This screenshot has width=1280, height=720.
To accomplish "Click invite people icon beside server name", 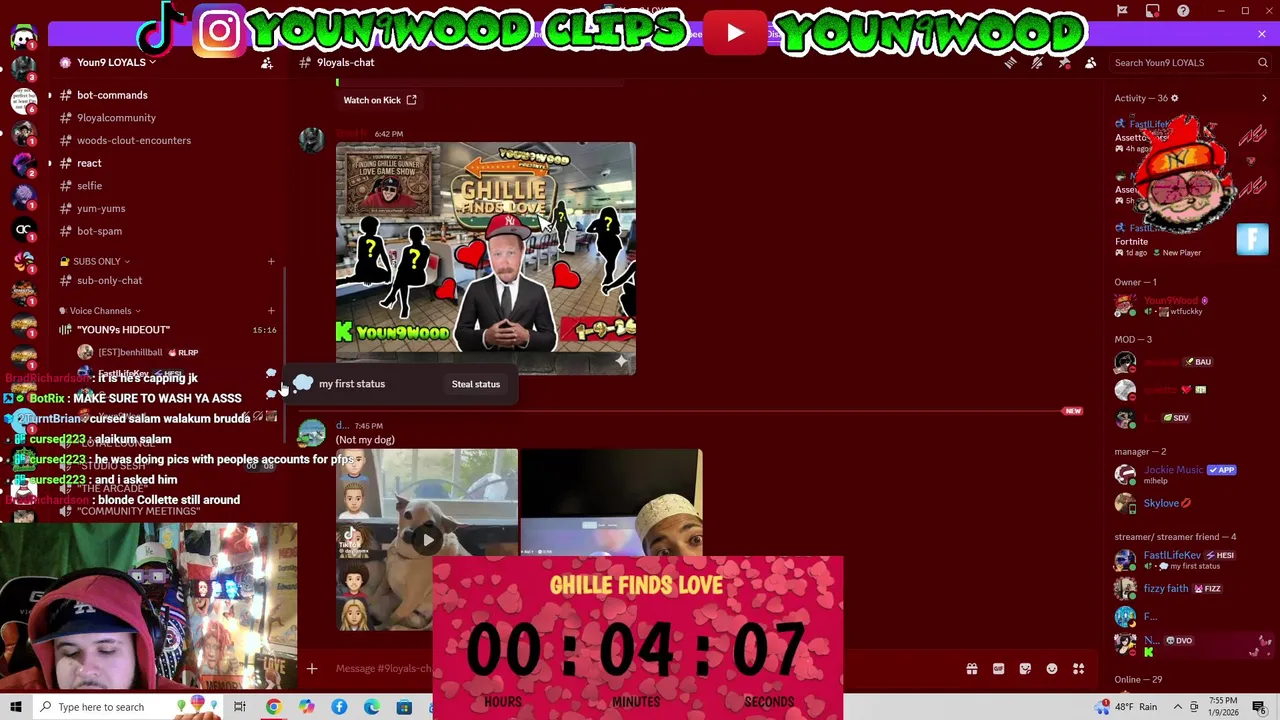I will coord(267,63).
